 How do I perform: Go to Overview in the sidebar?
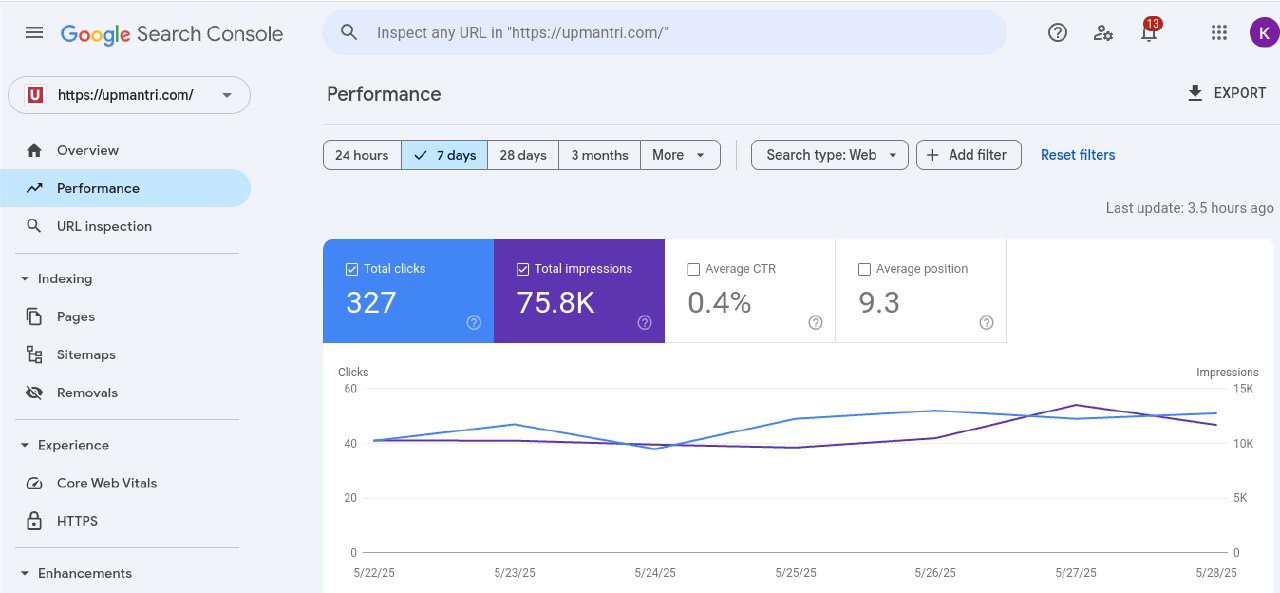pyautogui.click(x=125, y=150)
